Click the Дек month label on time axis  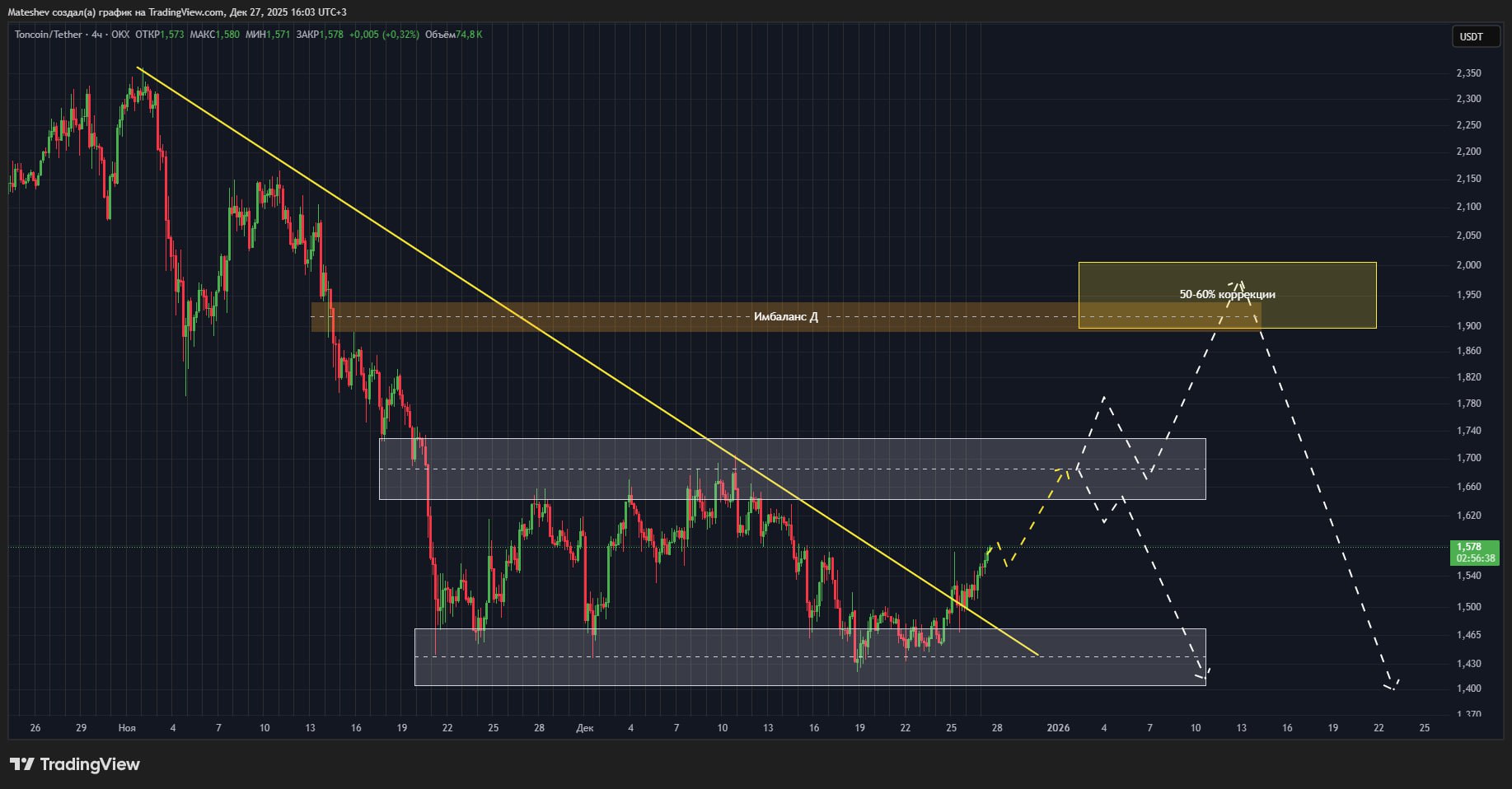click(585, 728)
